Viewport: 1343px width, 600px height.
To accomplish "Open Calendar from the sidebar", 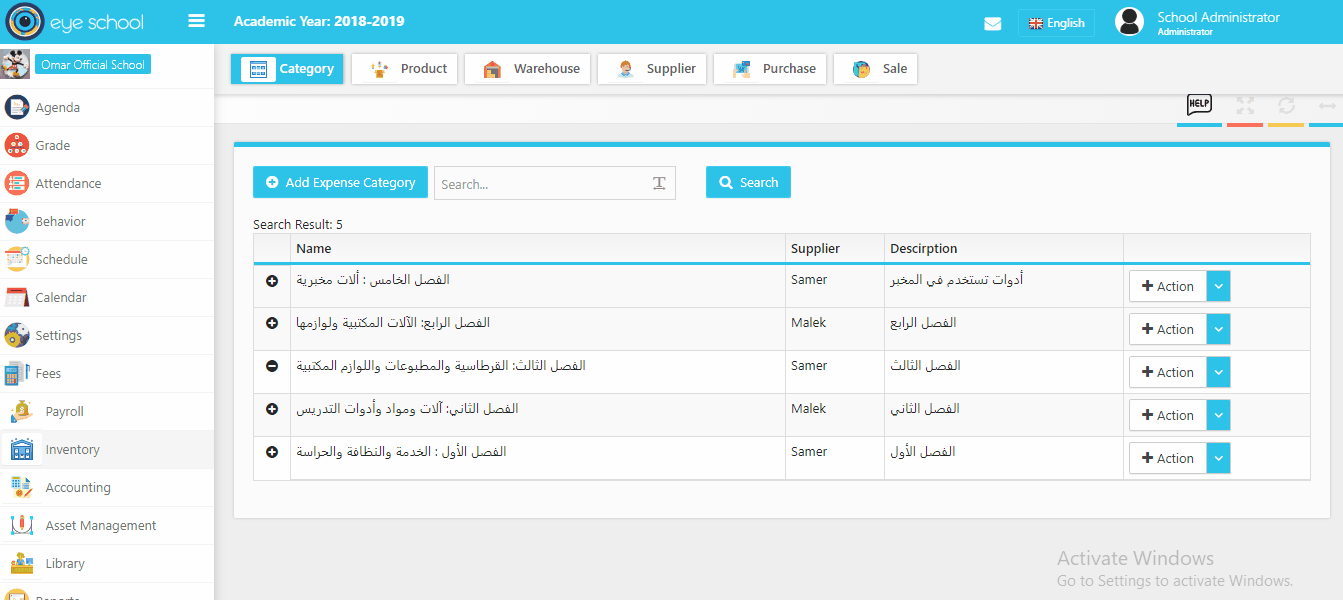I will (x=107, y=298).
